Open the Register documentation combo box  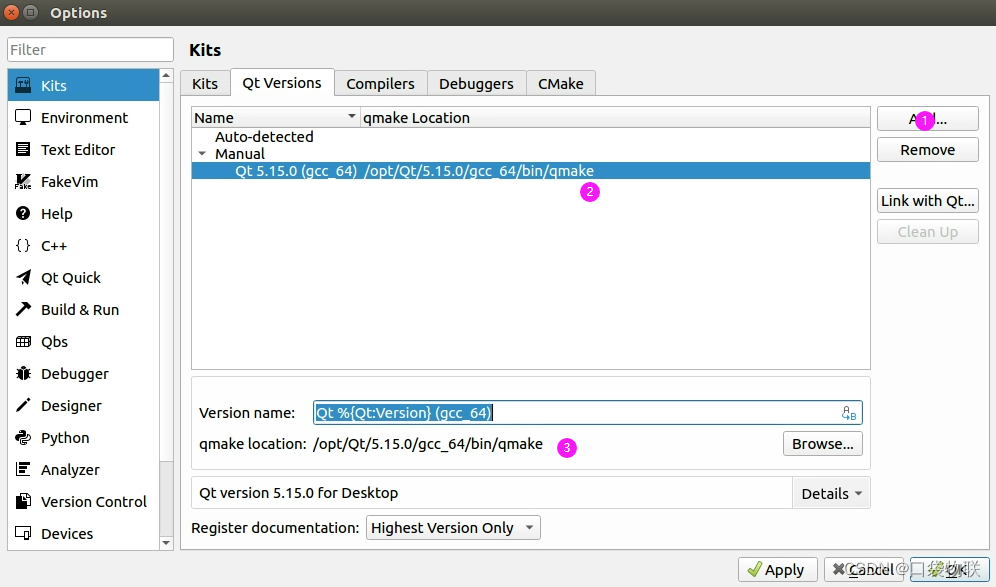(x=453, y=528)
